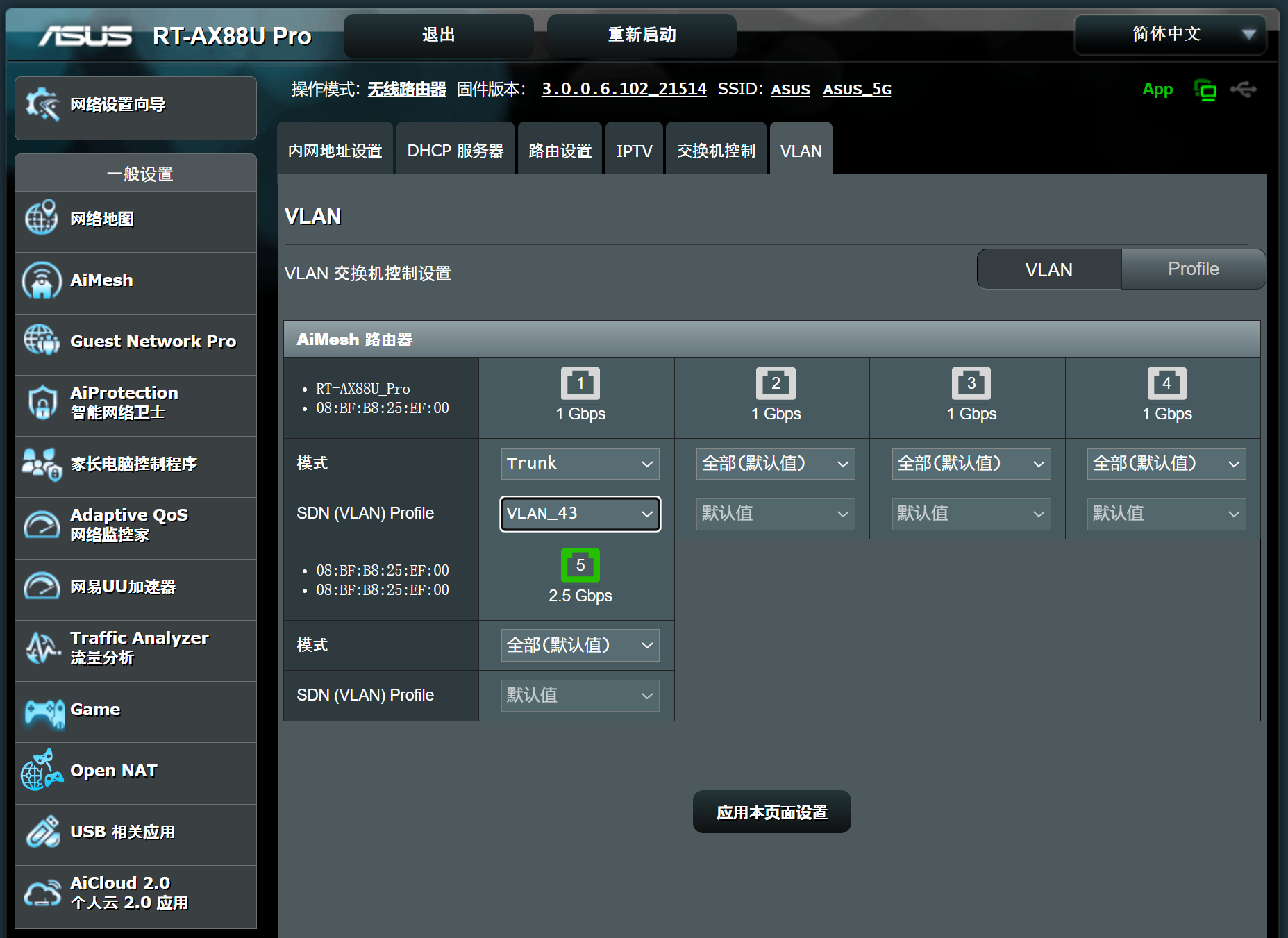The image size is (1288, 938).
Task: Select the green 2.5 Gbps port 5 icon
Action: 580,565
